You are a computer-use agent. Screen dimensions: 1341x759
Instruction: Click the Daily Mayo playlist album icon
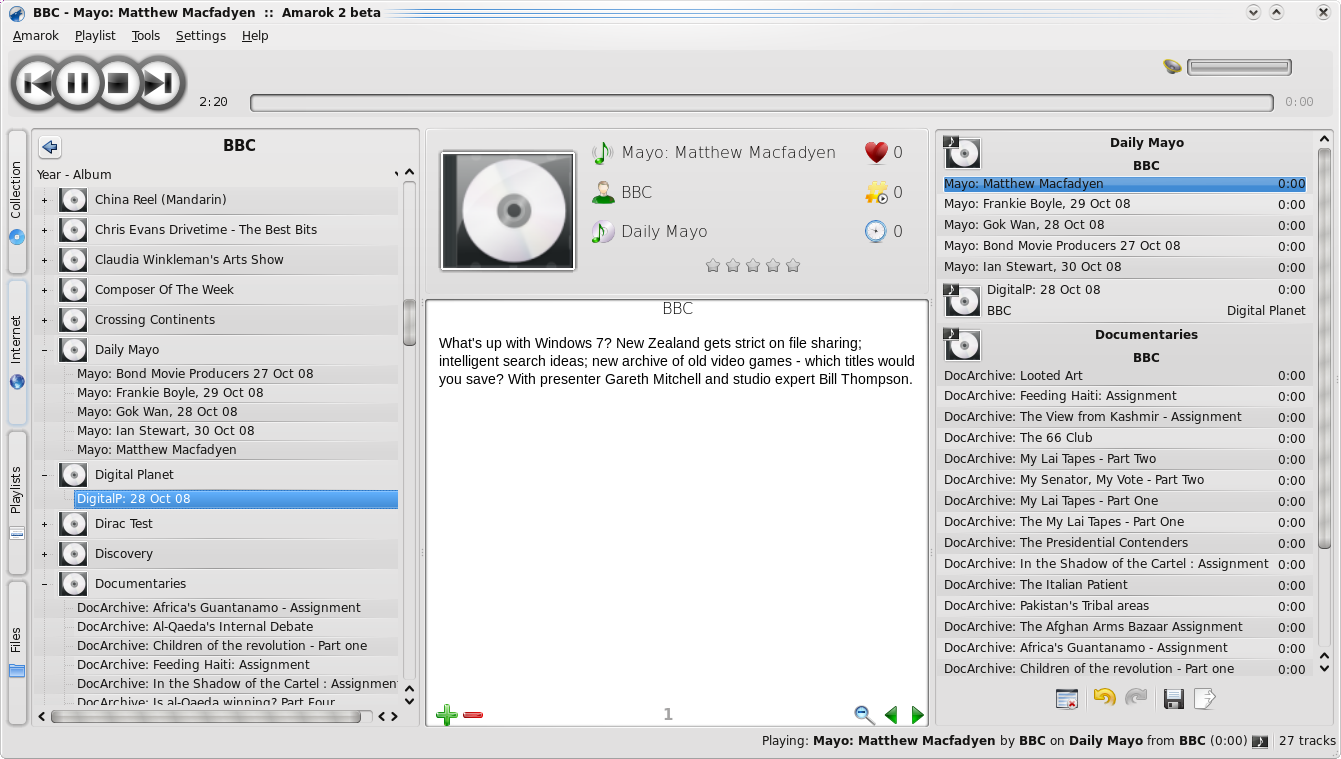pyautogui.click(x=962, y=153)
